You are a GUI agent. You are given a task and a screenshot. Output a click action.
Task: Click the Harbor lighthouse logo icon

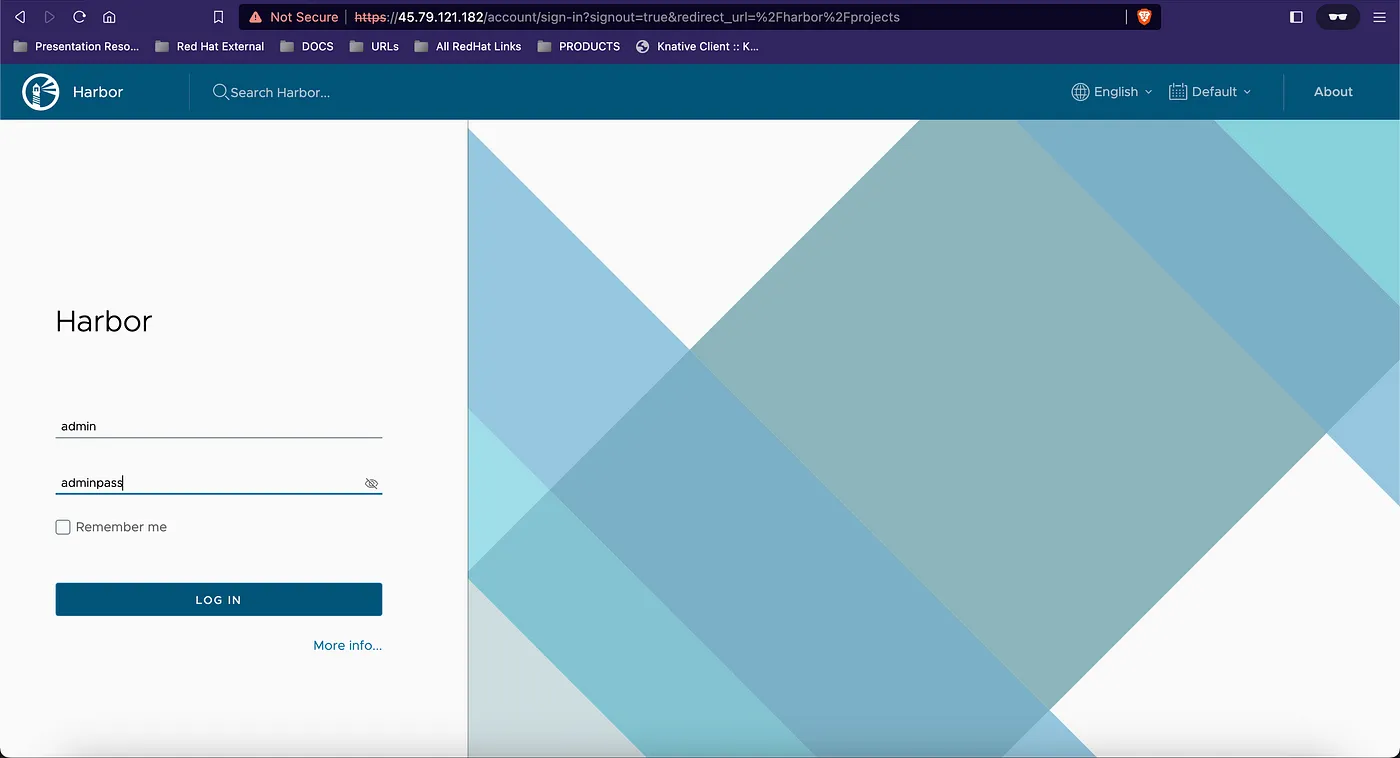41,92
